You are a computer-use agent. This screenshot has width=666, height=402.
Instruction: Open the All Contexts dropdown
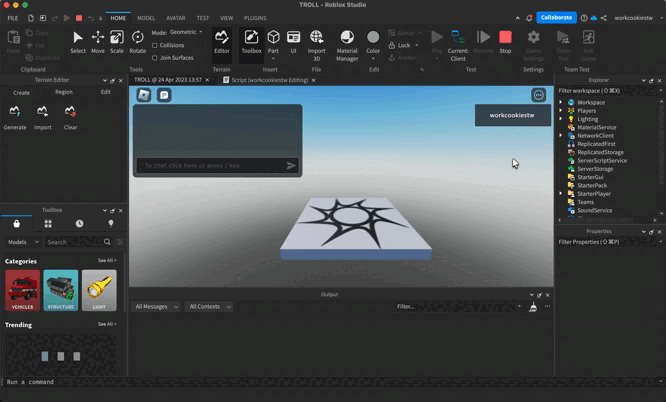pyautogui.click(x=210, y=306)
